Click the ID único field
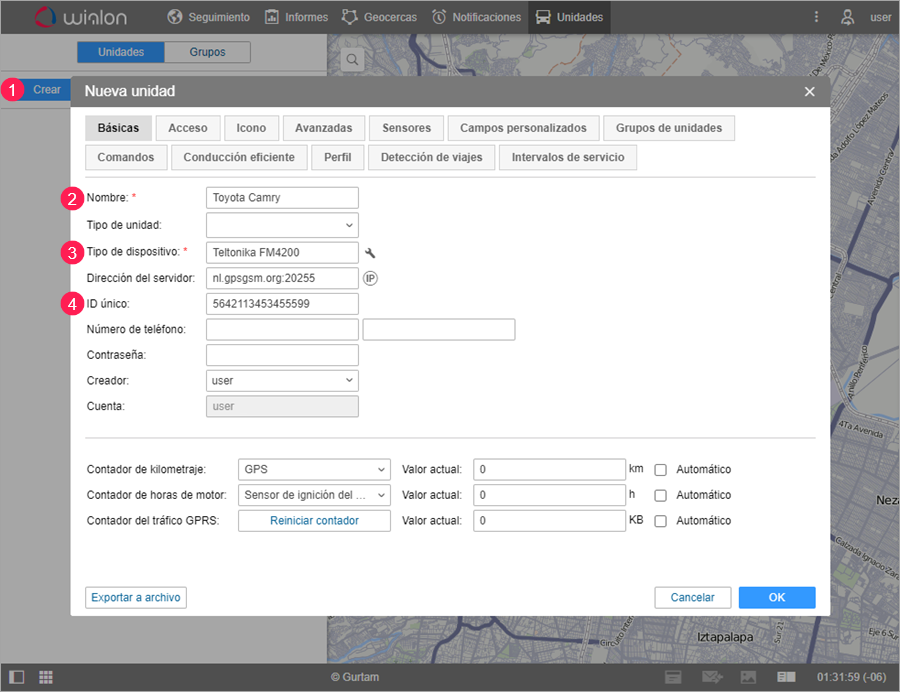 tap(282, 304)
